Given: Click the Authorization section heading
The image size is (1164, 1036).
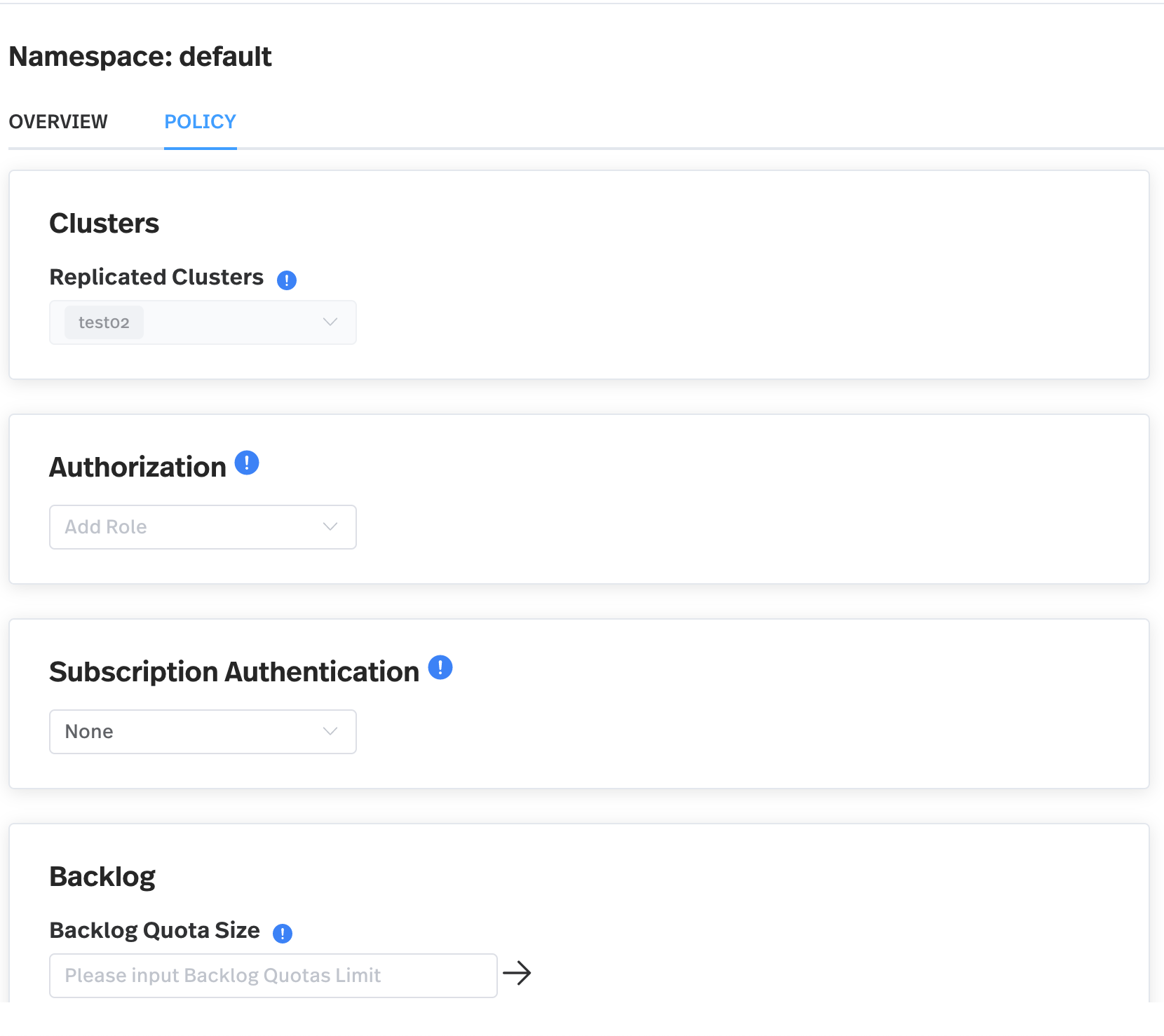Looking at the screenshot, I should tap(138, 466).
